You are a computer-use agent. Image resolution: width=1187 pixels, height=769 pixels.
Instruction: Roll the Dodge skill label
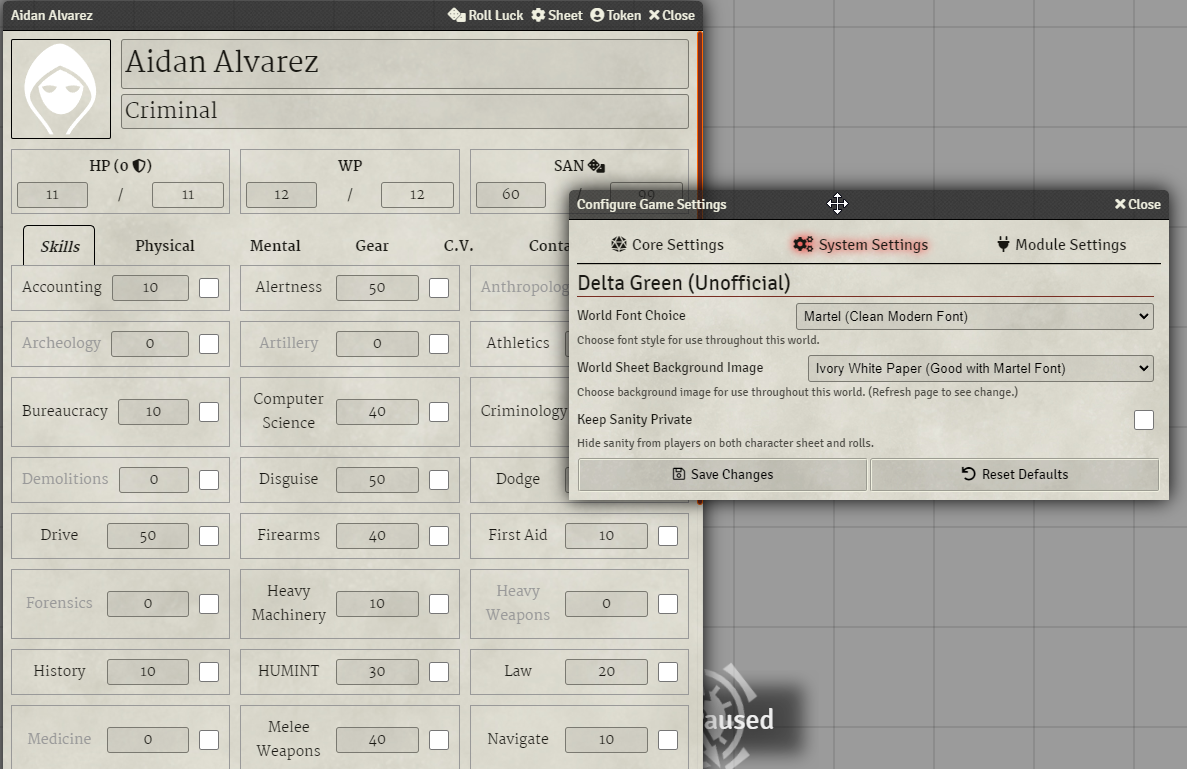click(x=518, y=479)
